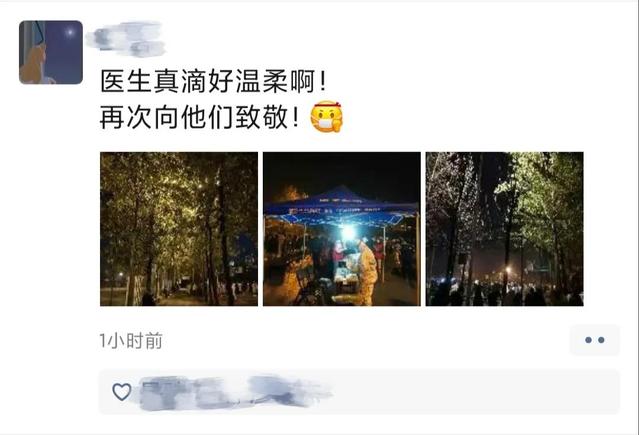Viewport: 639px width, 435px height.
Task: Click the street lamp in the third photo
Action: [508, 270]
